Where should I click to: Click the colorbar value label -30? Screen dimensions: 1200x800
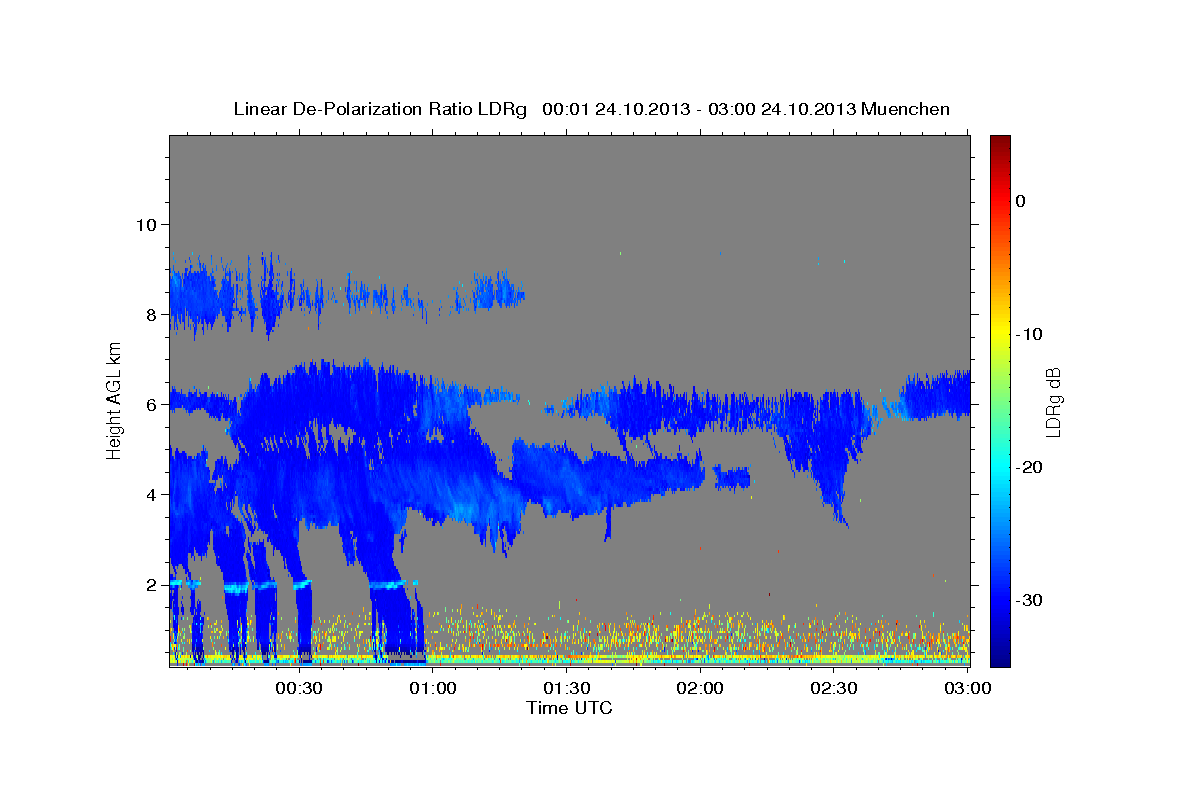[x=1029, y=600]
